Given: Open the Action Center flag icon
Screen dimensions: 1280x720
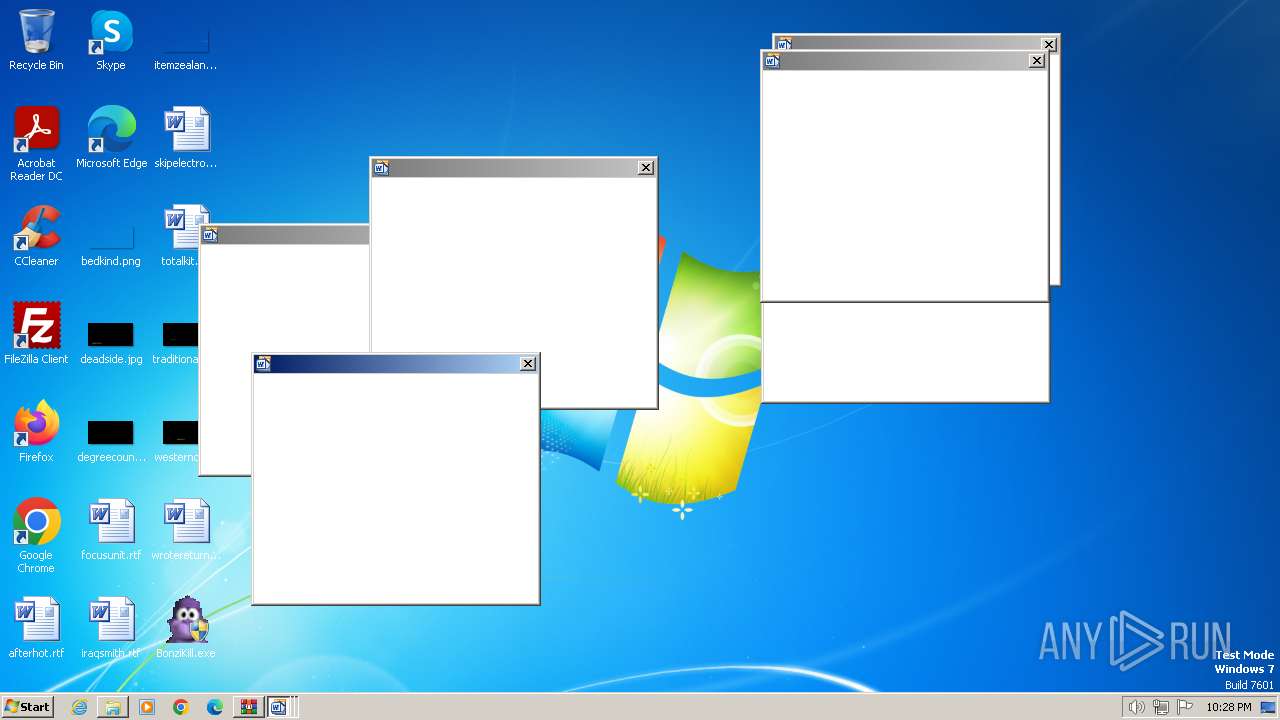Looking at the screenshot, I should [x=1185, y=707].
